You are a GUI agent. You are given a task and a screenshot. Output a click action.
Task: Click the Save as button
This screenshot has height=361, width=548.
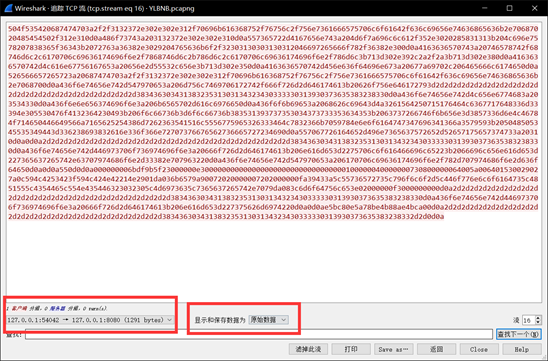click(x=394, y=349)
